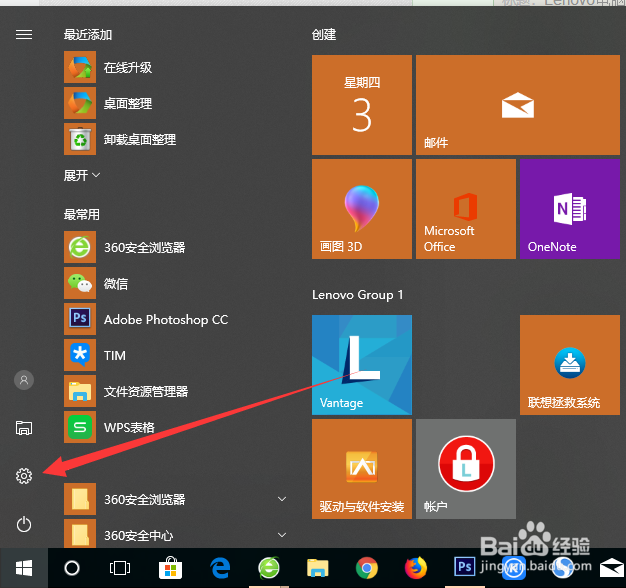
Task: Expand the Start menu hamburger button
Action: 24,35
